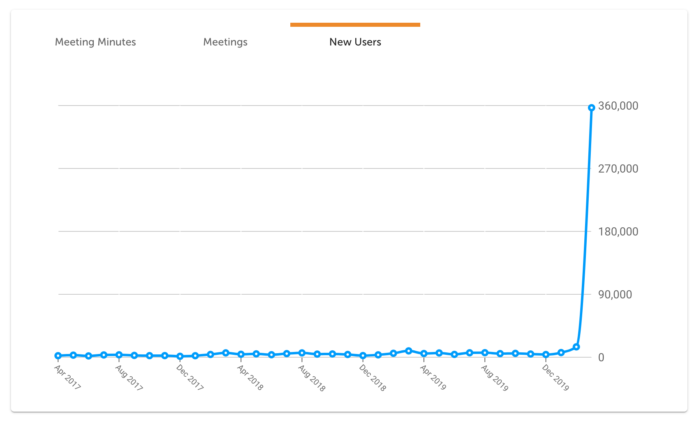This screenshot has width=700, height=423.
Task: Click the orange active-tab indicator bar
Action: [x=355, y=24]
